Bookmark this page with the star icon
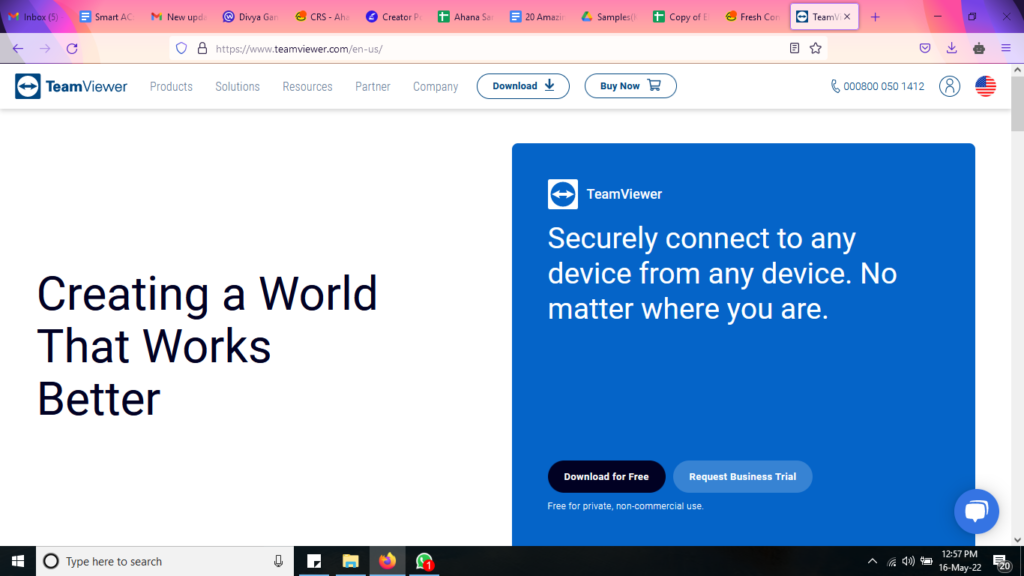Image resolution: width=1024 pixels, height=576 pixels. pos(816,48)
